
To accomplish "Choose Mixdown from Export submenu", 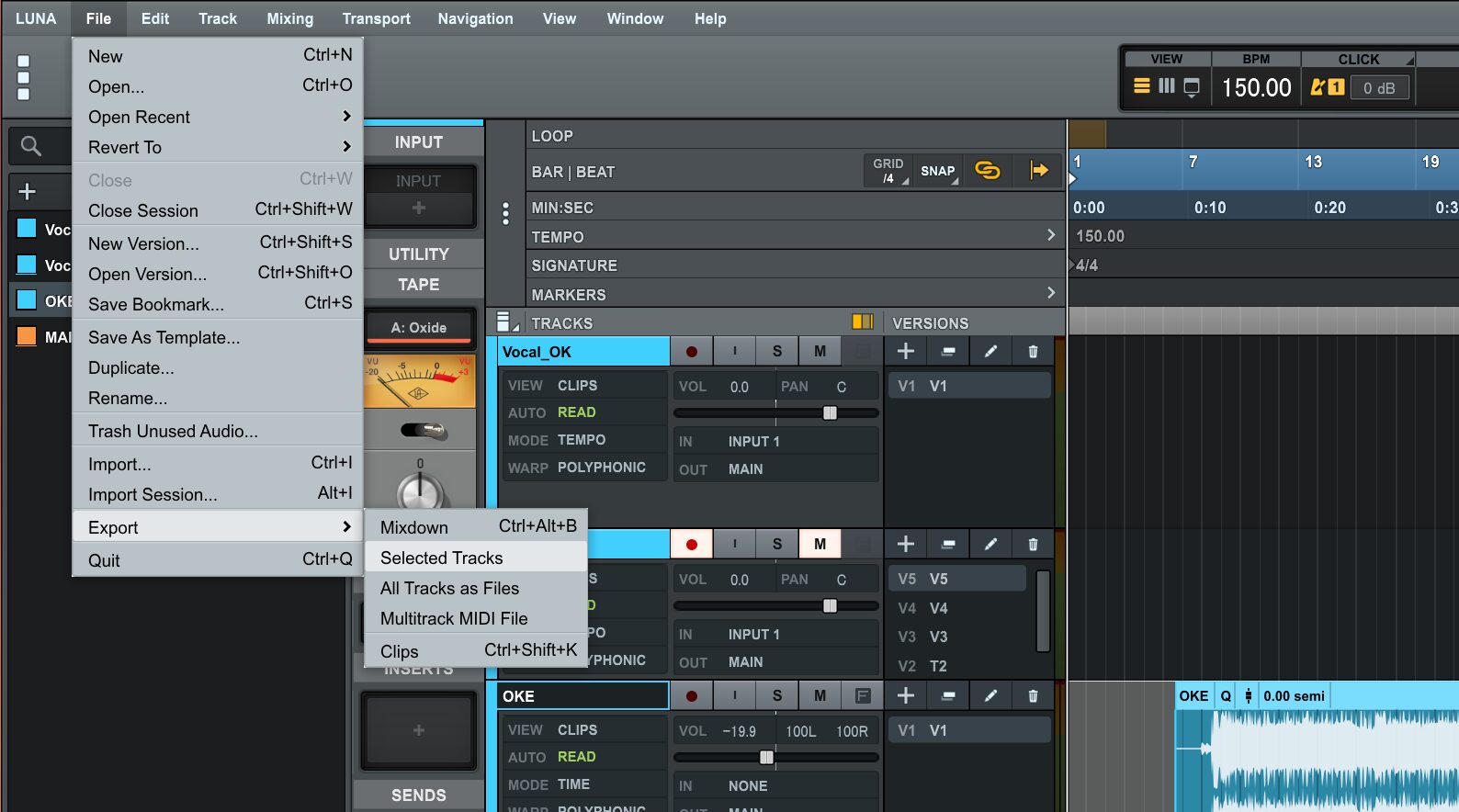I will click(x=476, y=527).
